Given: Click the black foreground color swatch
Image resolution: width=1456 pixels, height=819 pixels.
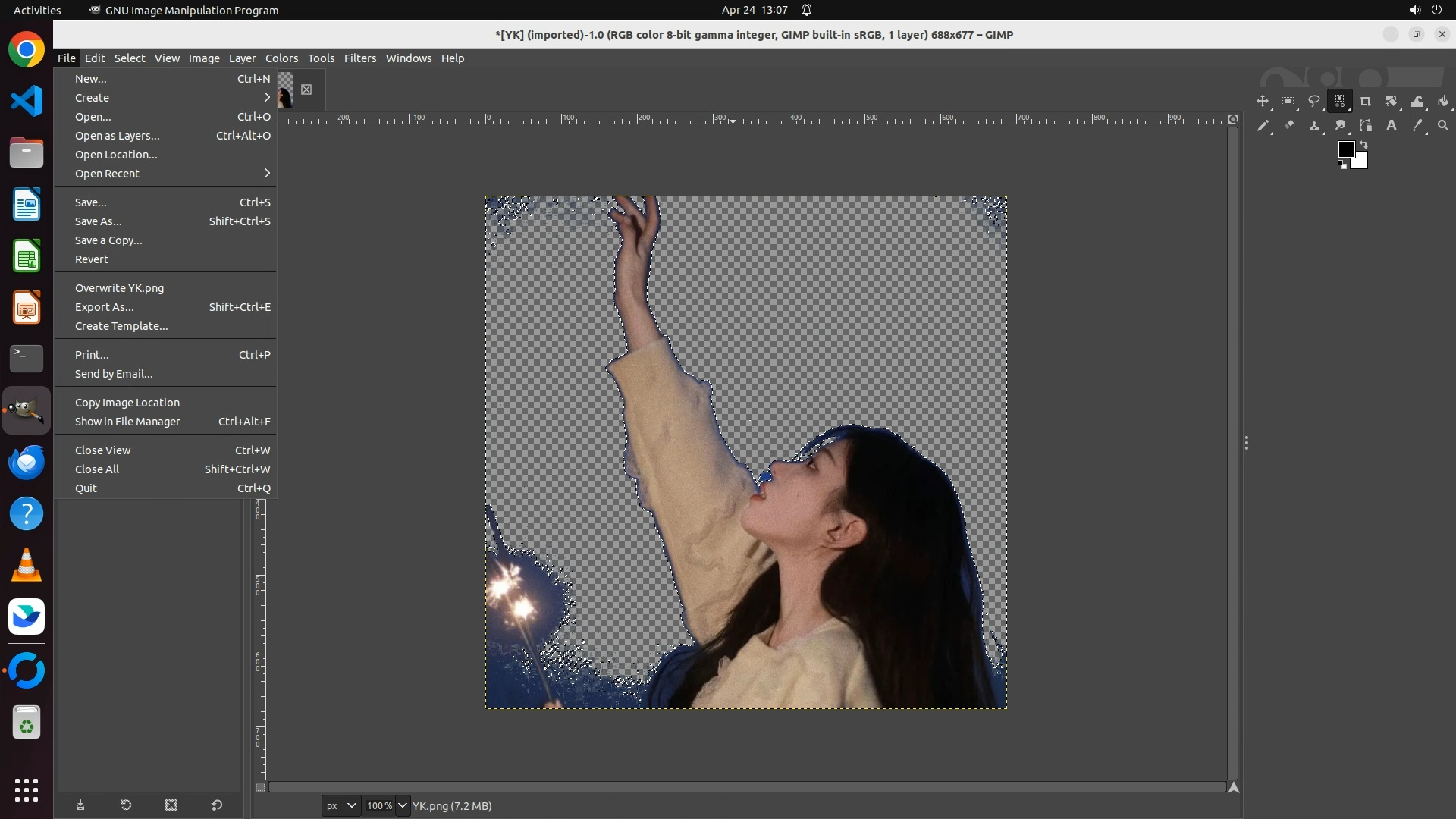Looking at the screenshot, I should click(1346, 149).
